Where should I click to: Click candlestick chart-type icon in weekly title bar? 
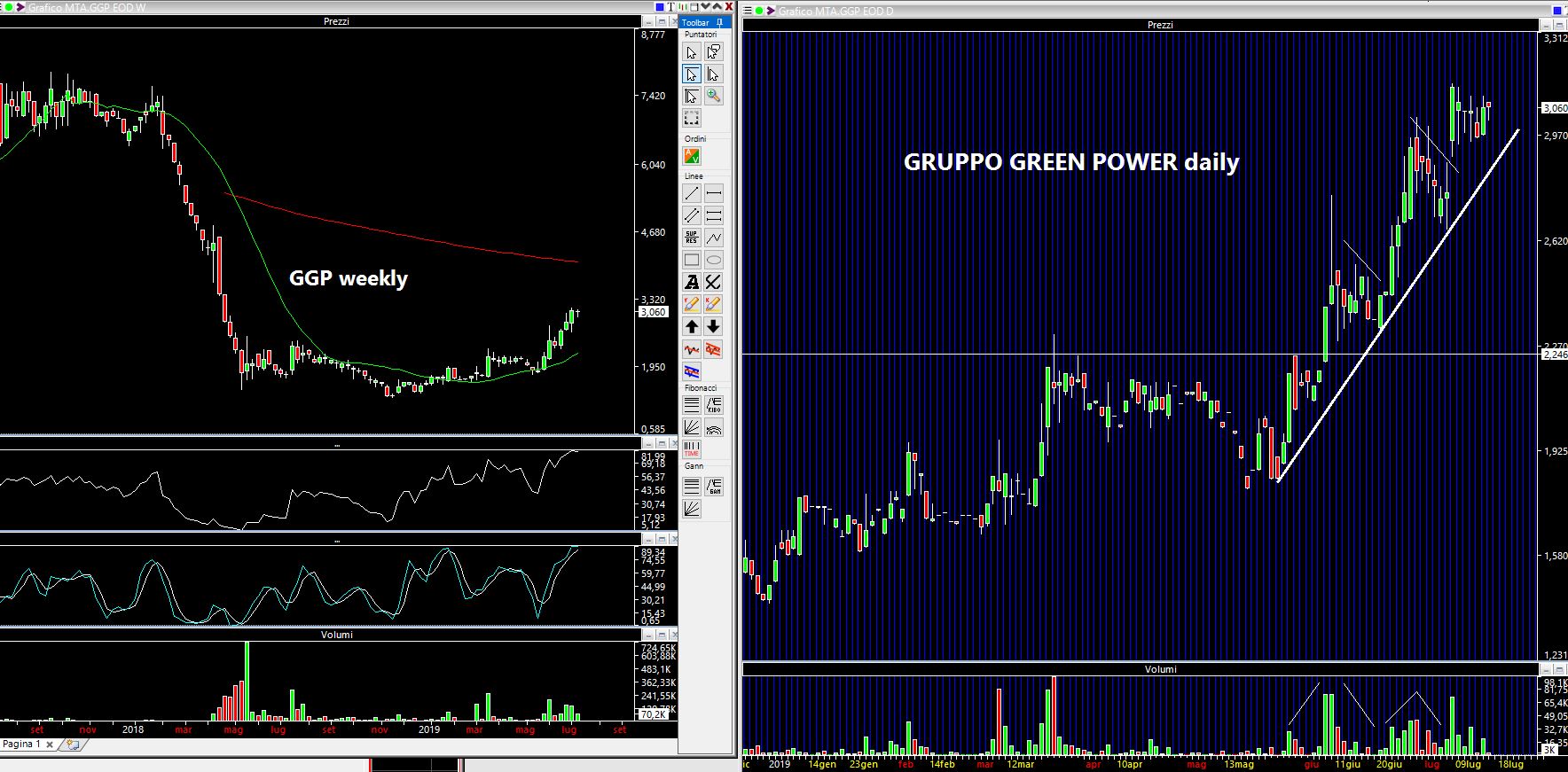tap(683, 7)
